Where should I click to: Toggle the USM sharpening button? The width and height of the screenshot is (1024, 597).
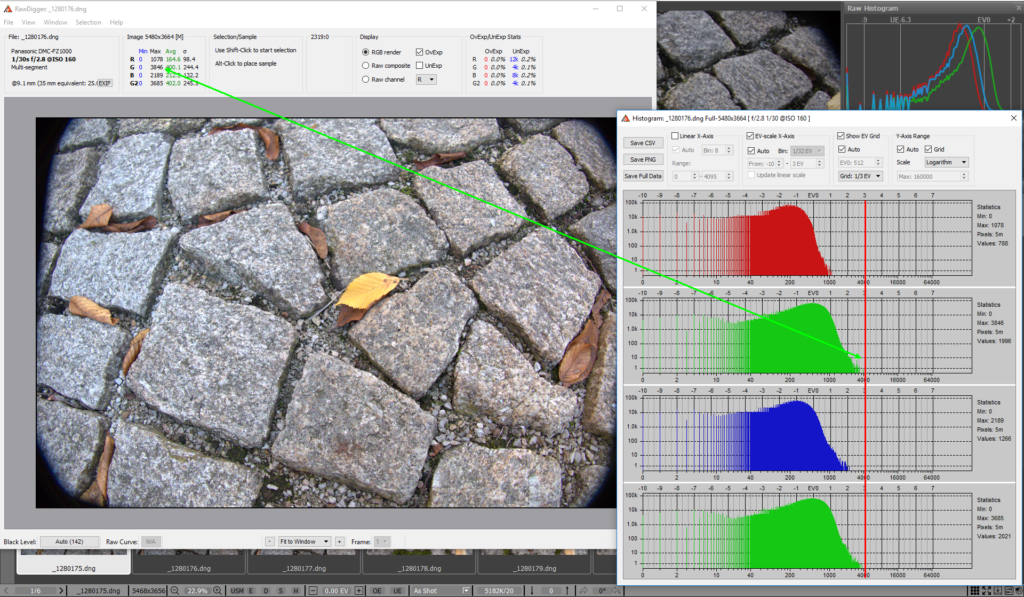[236, 591]
